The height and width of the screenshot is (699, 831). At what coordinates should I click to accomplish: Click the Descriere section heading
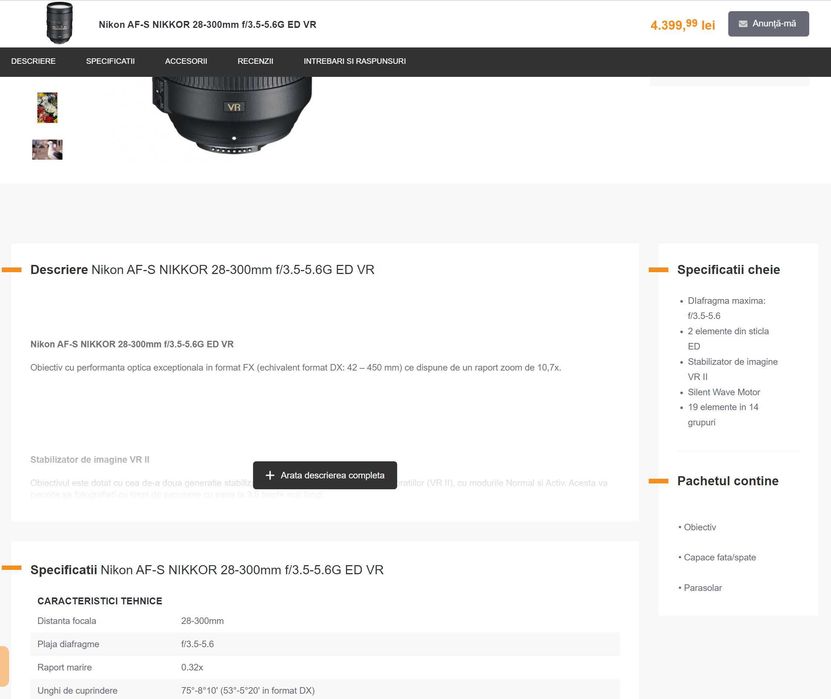(202, 270)
